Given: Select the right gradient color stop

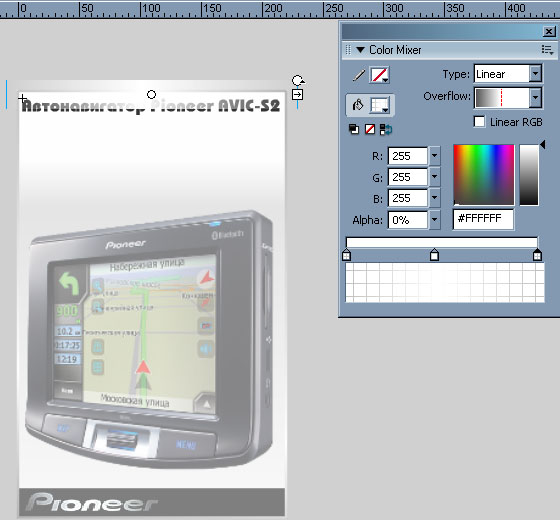Looking at the screenshot, I should [x=537, y=255].
